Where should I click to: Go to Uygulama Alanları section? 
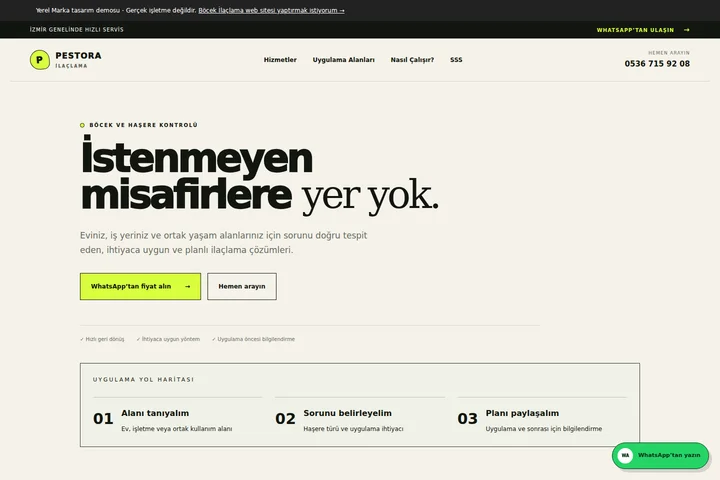(x=343, y=60)
